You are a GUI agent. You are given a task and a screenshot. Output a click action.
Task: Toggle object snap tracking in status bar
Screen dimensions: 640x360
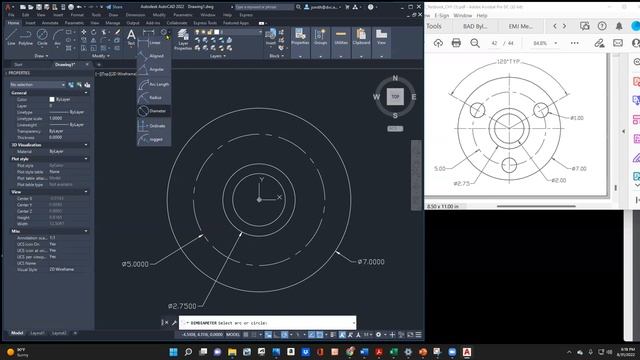pyautogui.click(x=311, y=335)
